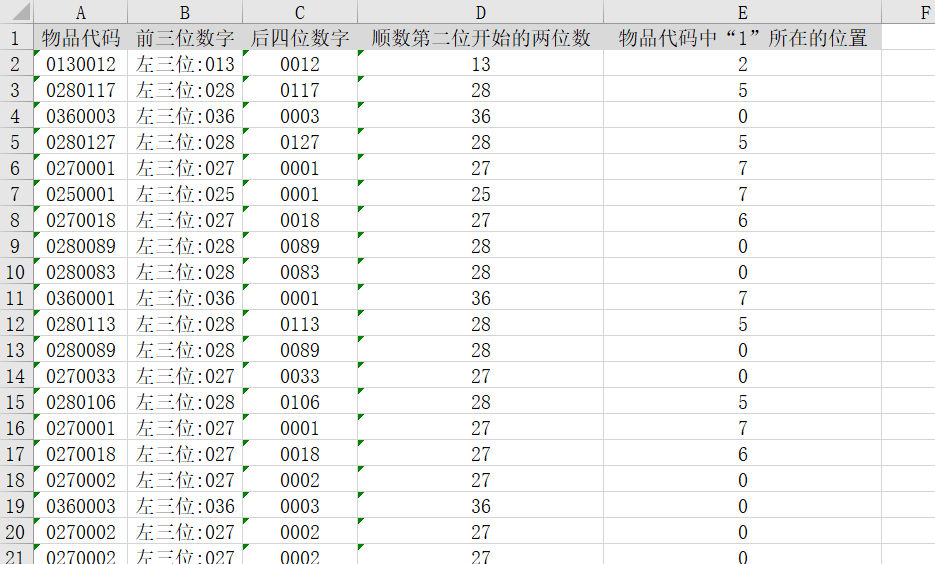935x564 pixels.
Task: Click cell 0280089 in row 9
Action: [81, 246]
